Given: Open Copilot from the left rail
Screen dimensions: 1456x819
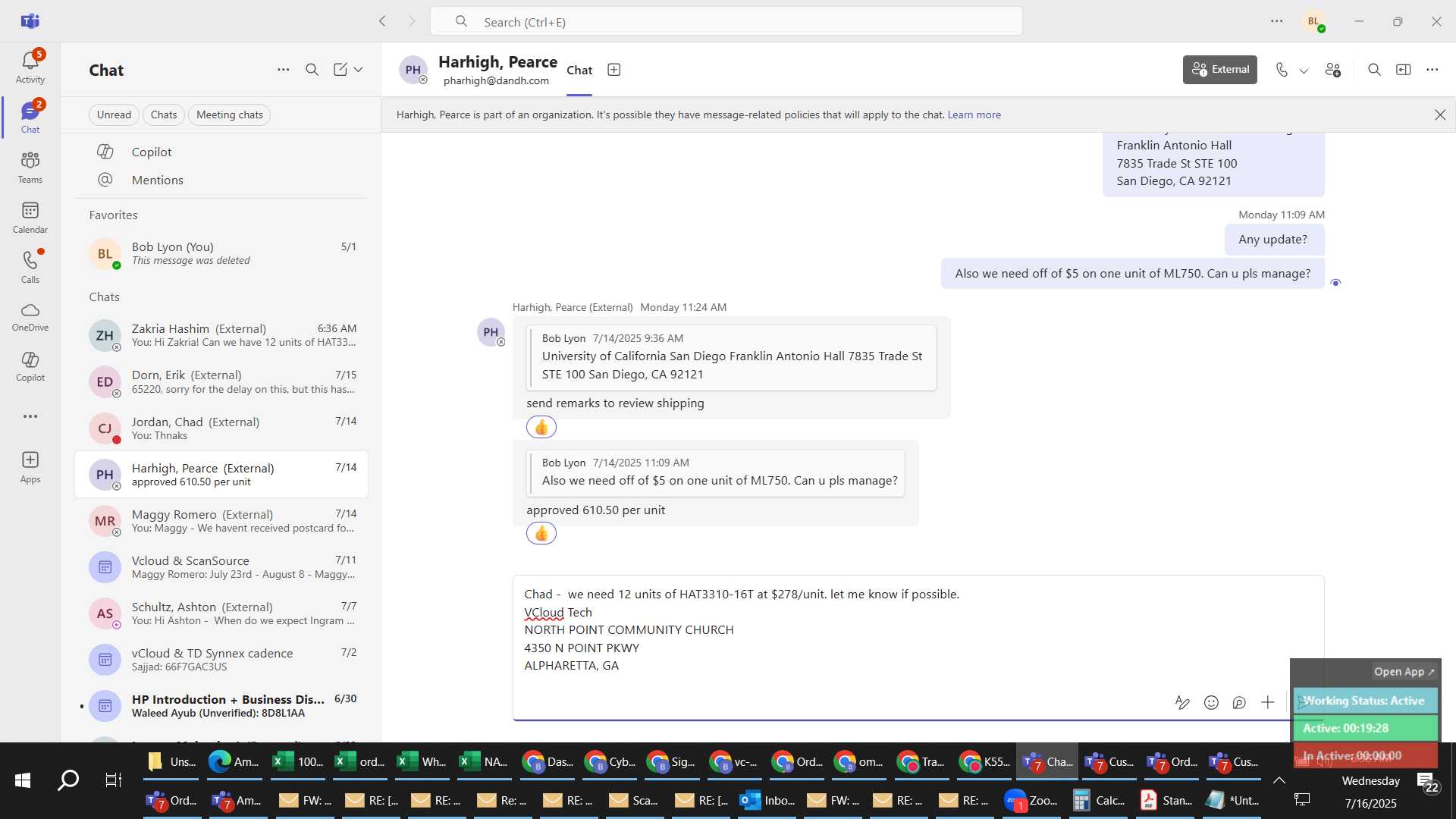Looking at the screenshot, I should (30, 366).
